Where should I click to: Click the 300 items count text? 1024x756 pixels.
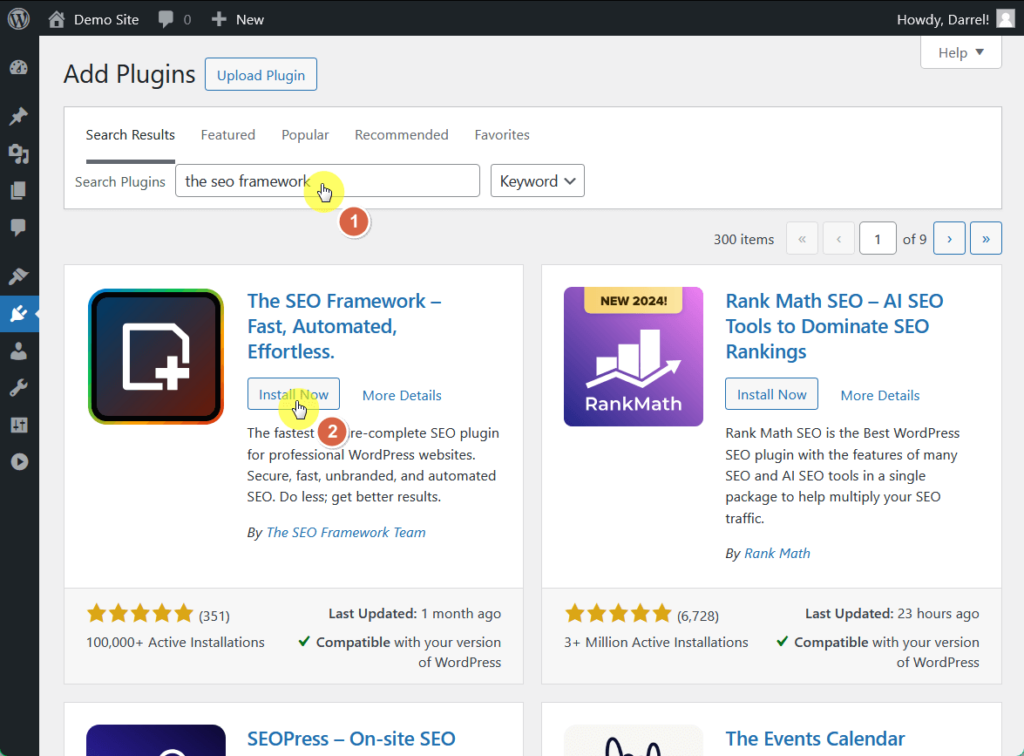pyautogui.click(x=743, y=239)
